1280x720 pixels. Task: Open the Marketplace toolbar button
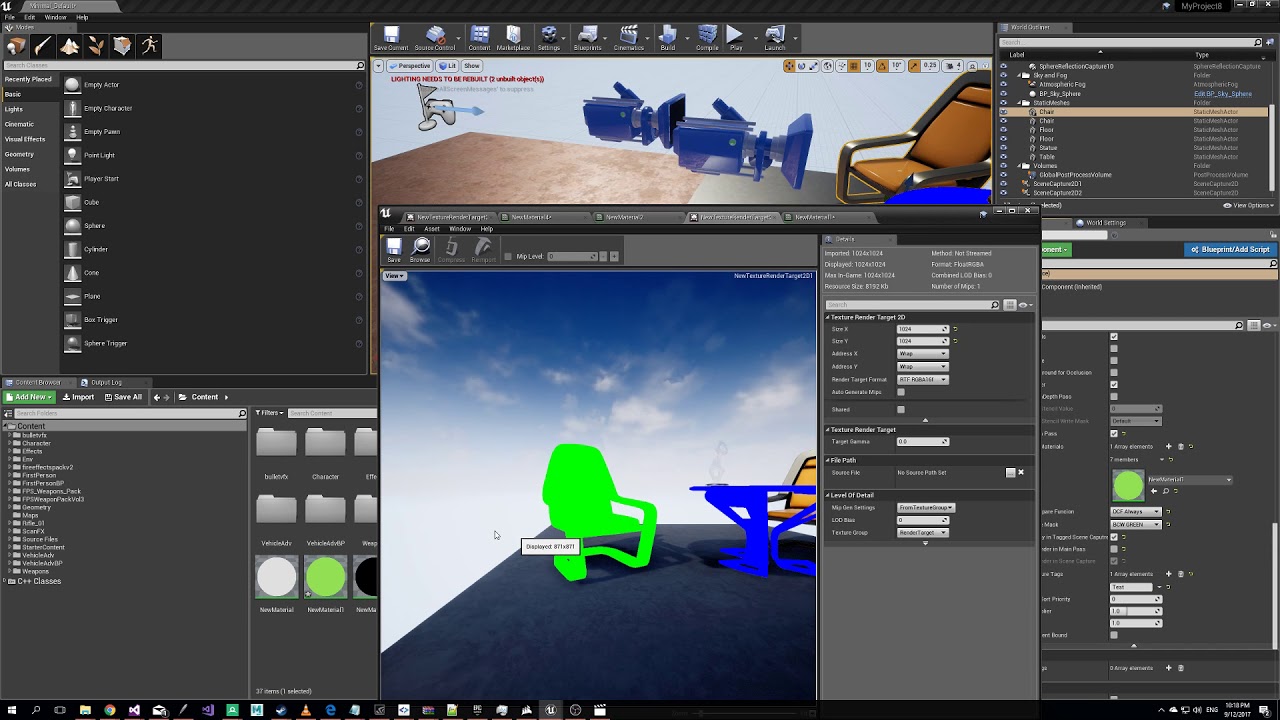coord(513,39)
